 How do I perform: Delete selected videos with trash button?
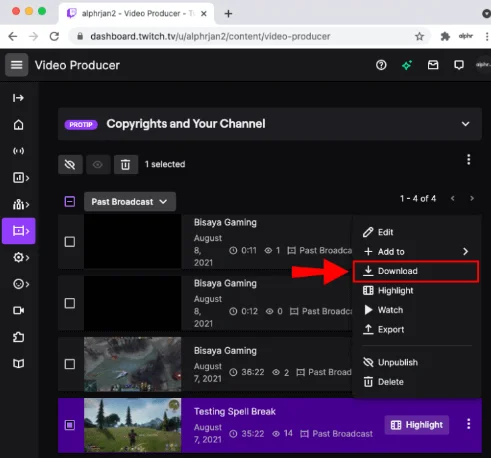[126, 164]
